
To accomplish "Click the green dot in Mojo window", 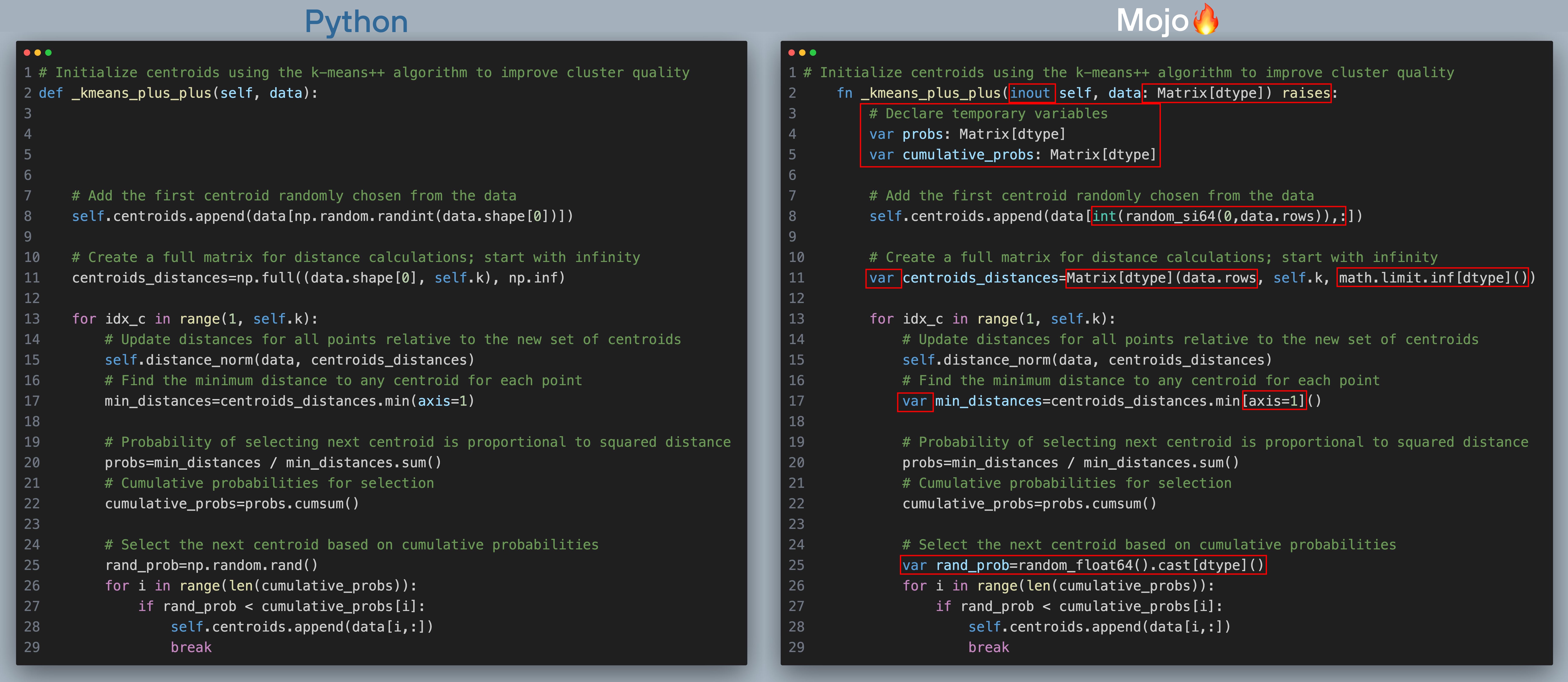I will tap(813, 53).
